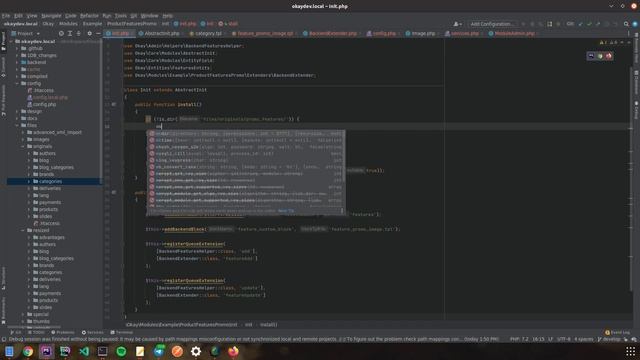Open file in Chrome browser floating icon
Screen dimensions: 640x360
pos(600,56)
